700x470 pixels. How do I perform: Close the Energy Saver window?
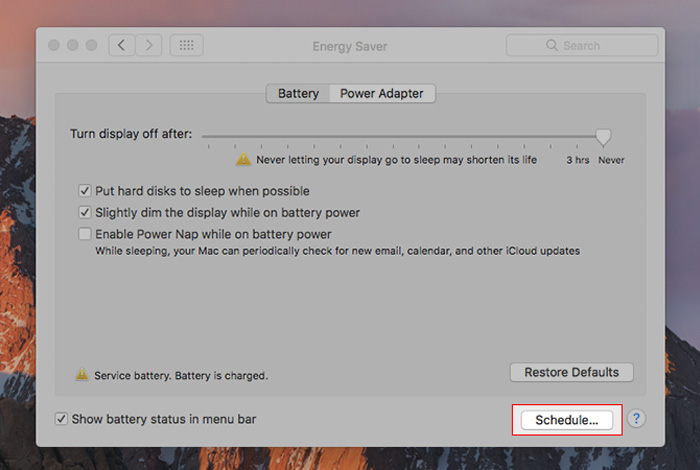pyautogui.click(x=54, y=45)
